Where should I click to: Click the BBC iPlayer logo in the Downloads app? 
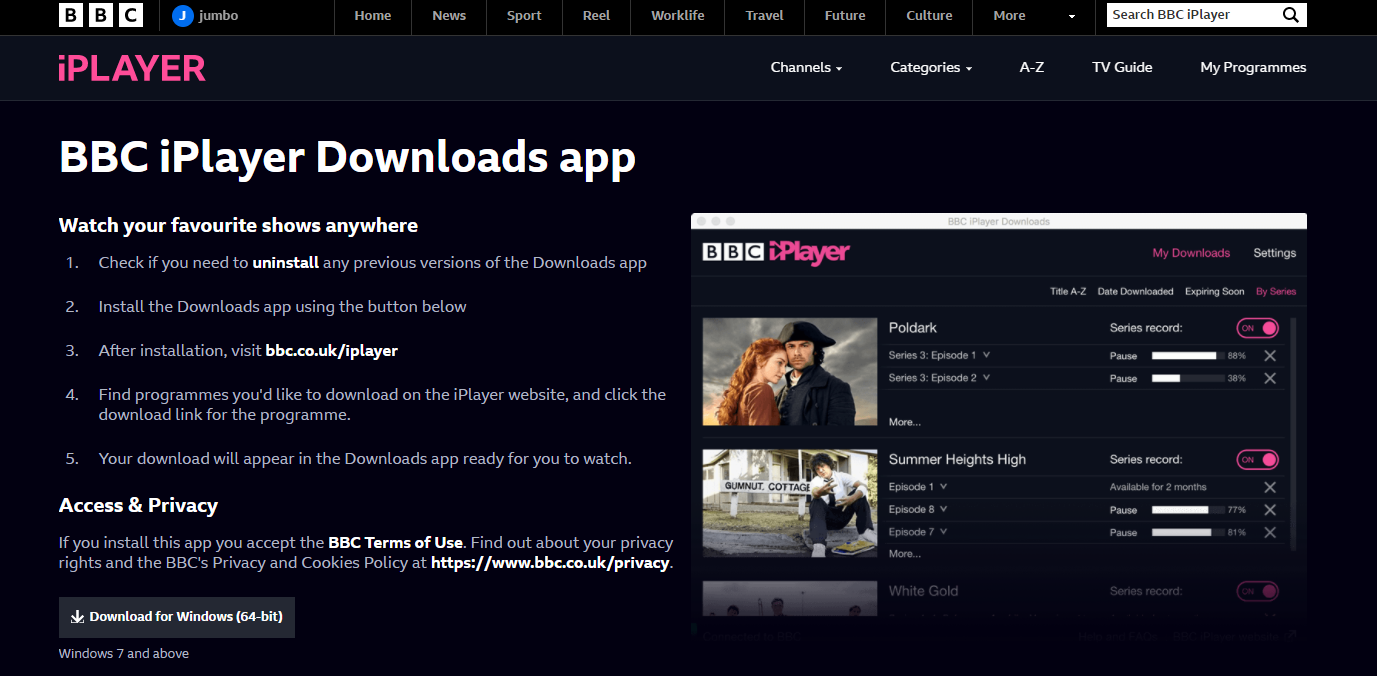pos(776,253)
